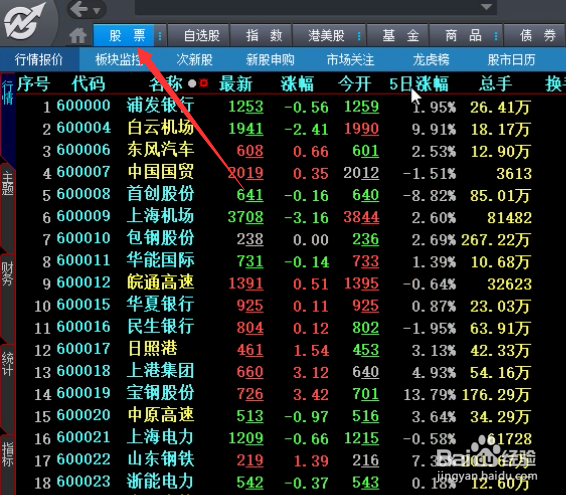The image size is (566, 495).
Task: Select the 股票 tab
Action: [x=124, y=35]
